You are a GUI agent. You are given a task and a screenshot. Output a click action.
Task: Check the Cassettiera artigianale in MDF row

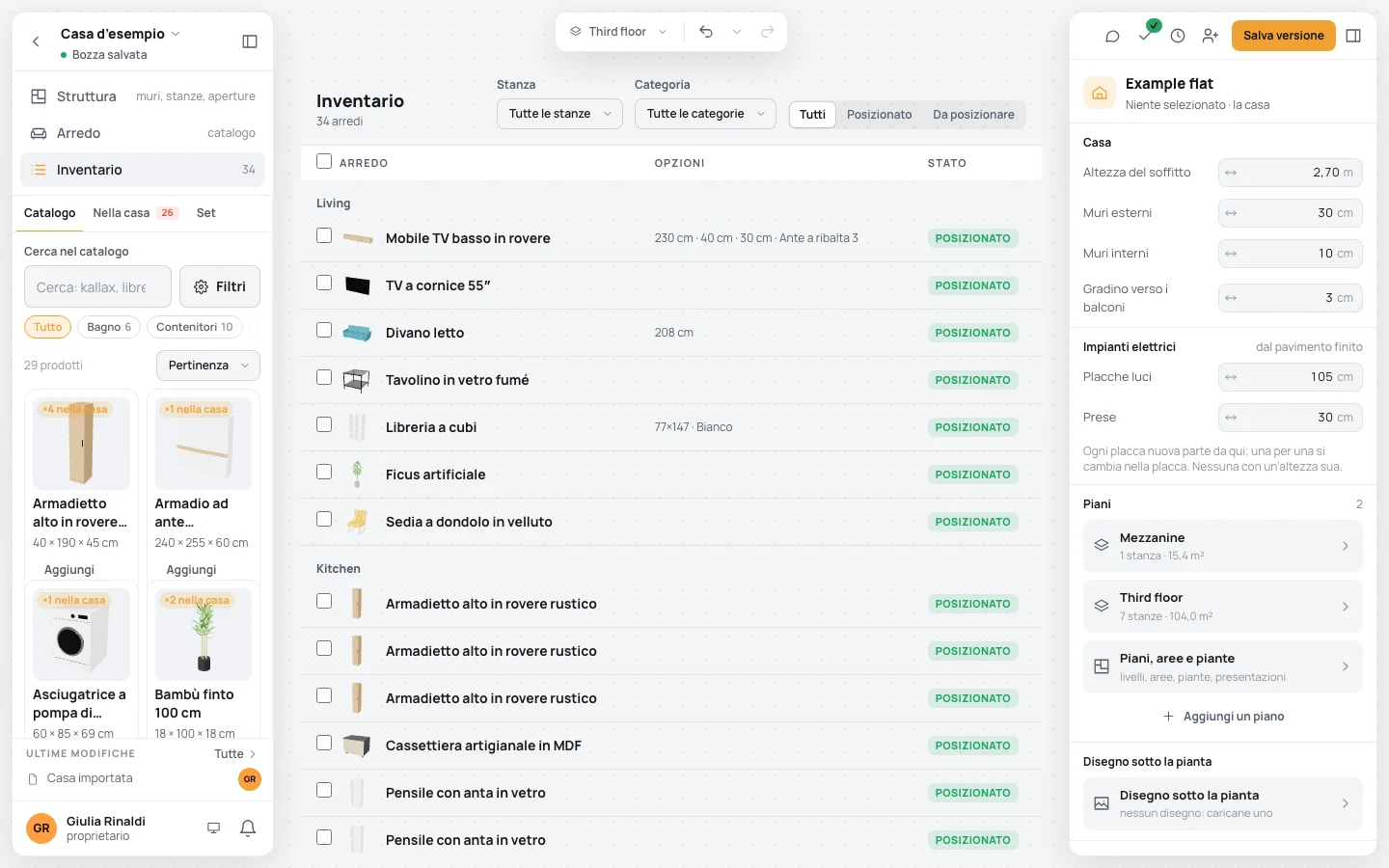coord(324,743)
